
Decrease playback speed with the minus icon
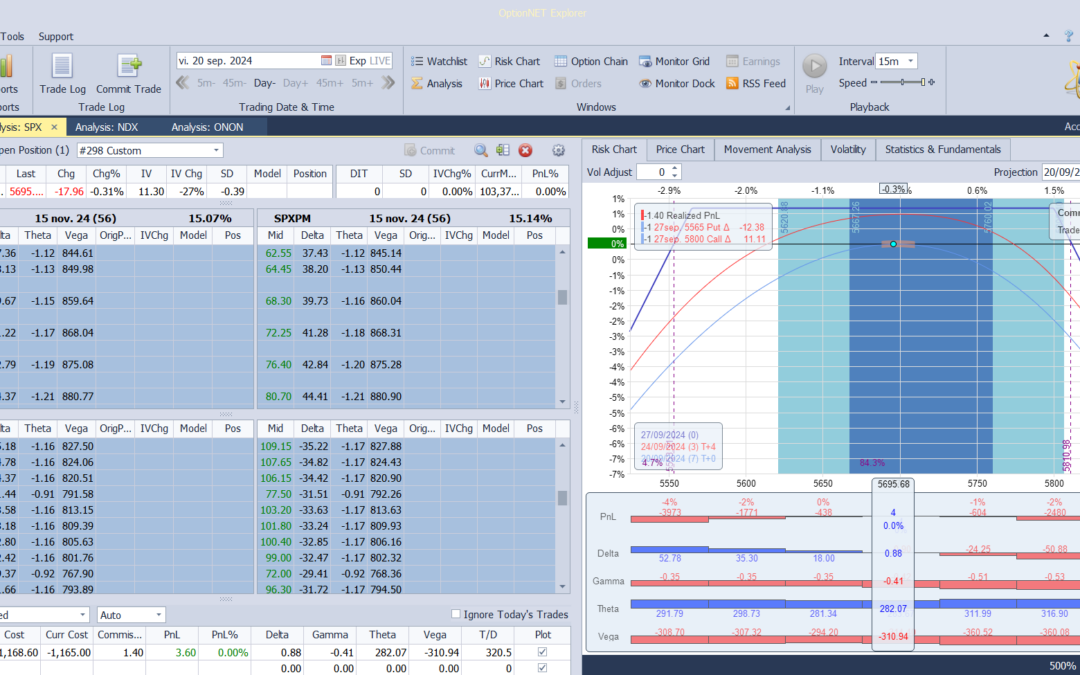tap(874, 83)
